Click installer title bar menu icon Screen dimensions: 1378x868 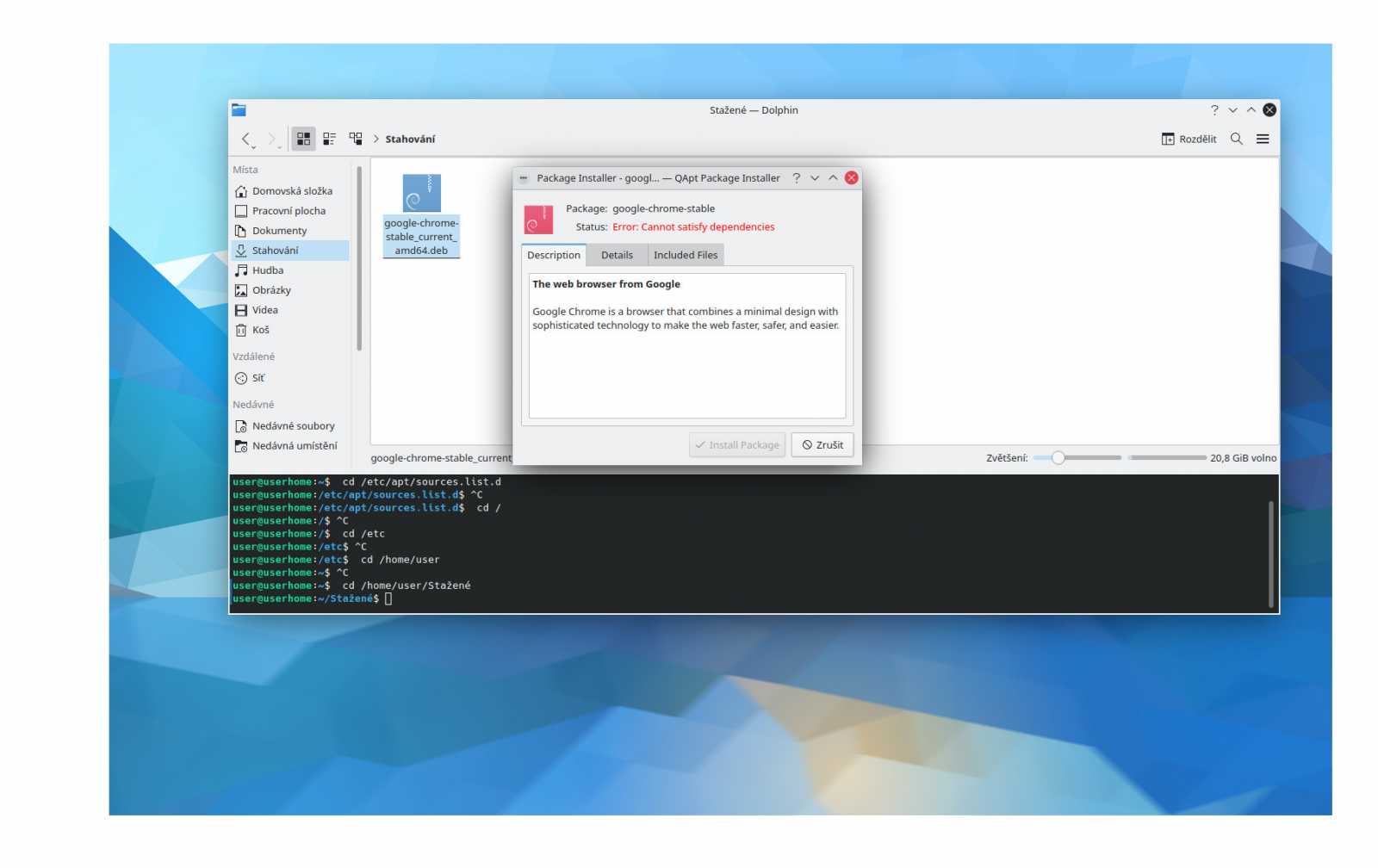pyautogui.click(x=524, y=178)
